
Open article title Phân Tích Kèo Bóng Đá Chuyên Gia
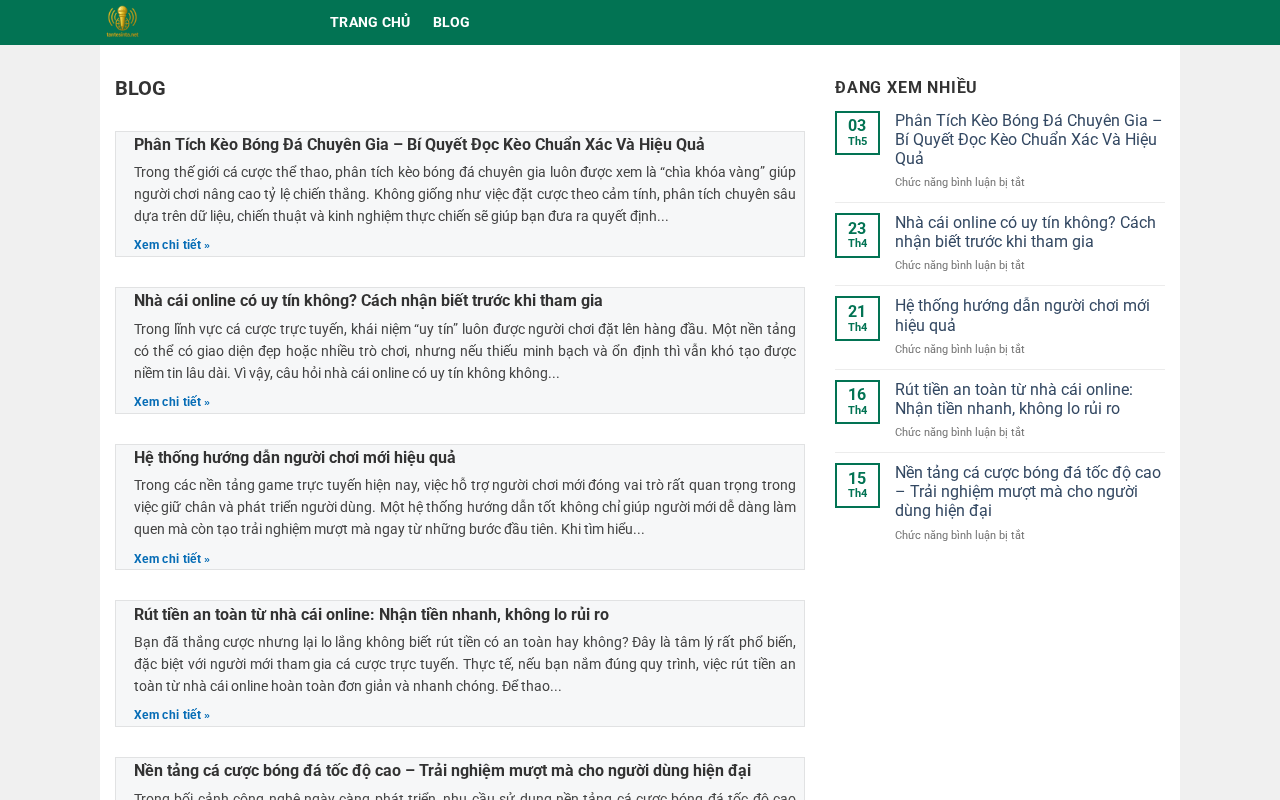pyautogui.click(x=419, y=144)
